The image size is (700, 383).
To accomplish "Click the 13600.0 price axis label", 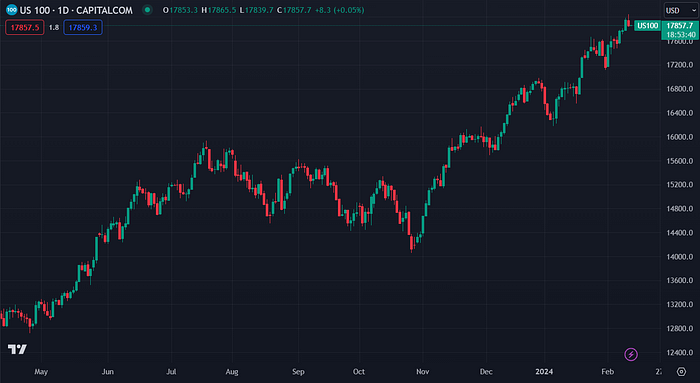I will [680, 280].
